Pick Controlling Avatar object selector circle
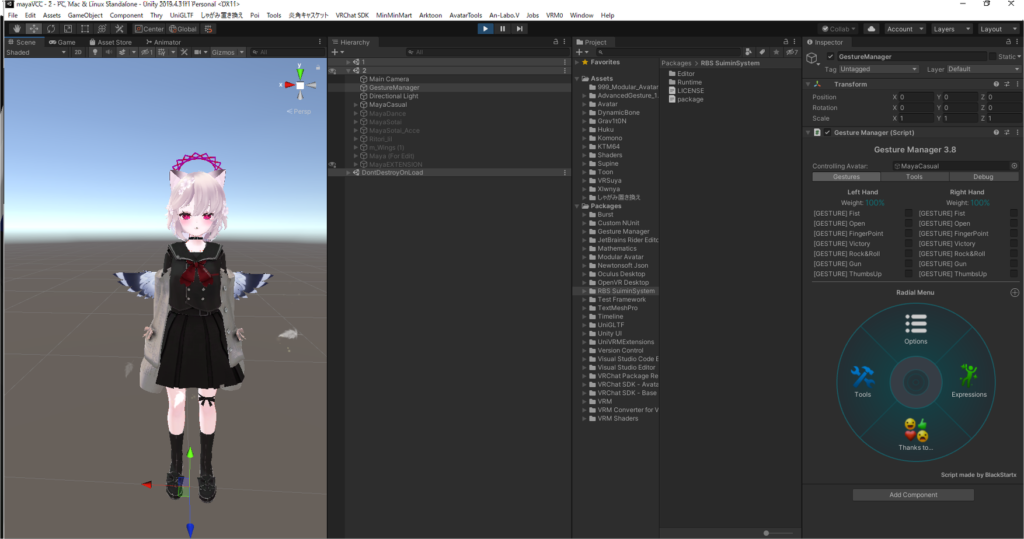The width and height of the screenshot is (1024, 539). [1014, 166]
